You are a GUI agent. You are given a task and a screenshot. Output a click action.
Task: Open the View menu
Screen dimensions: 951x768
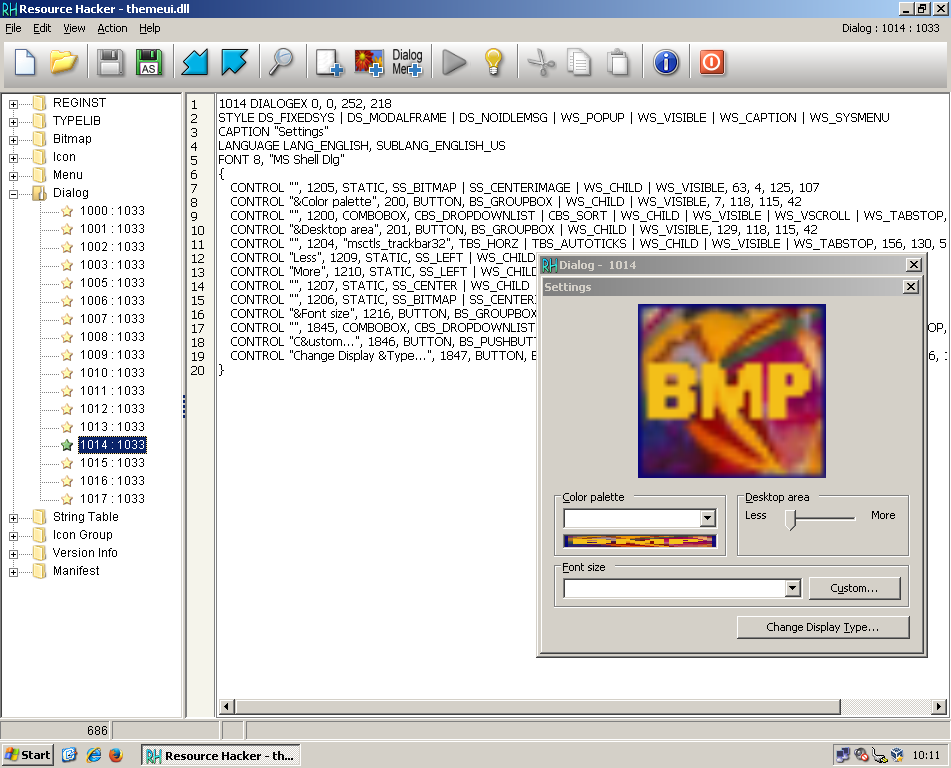[74, 29]
